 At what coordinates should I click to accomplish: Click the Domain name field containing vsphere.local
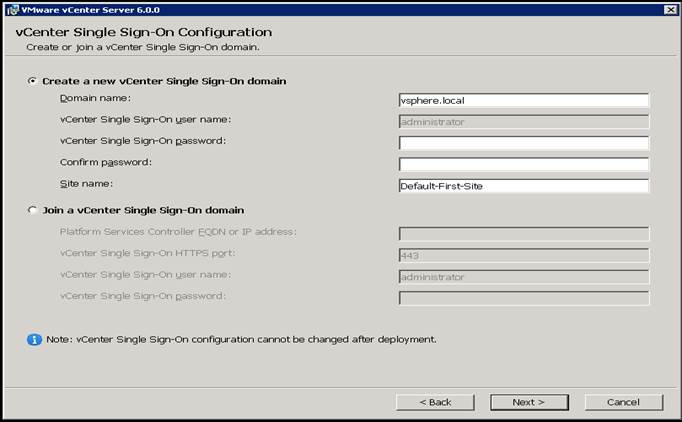tap(524, 100)
